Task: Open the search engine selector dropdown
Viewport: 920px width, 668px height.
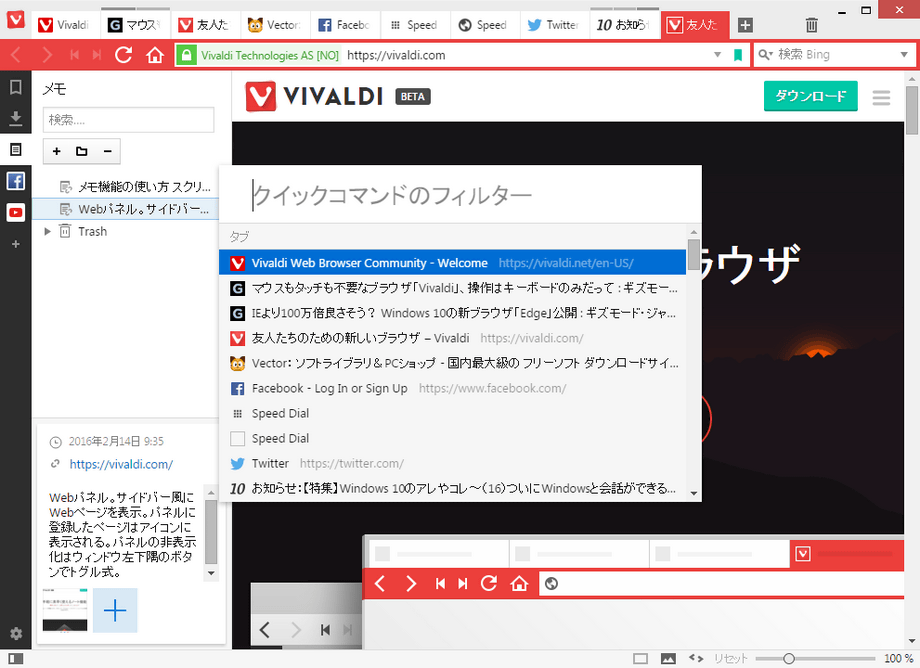Action: (x=765, y=55)
